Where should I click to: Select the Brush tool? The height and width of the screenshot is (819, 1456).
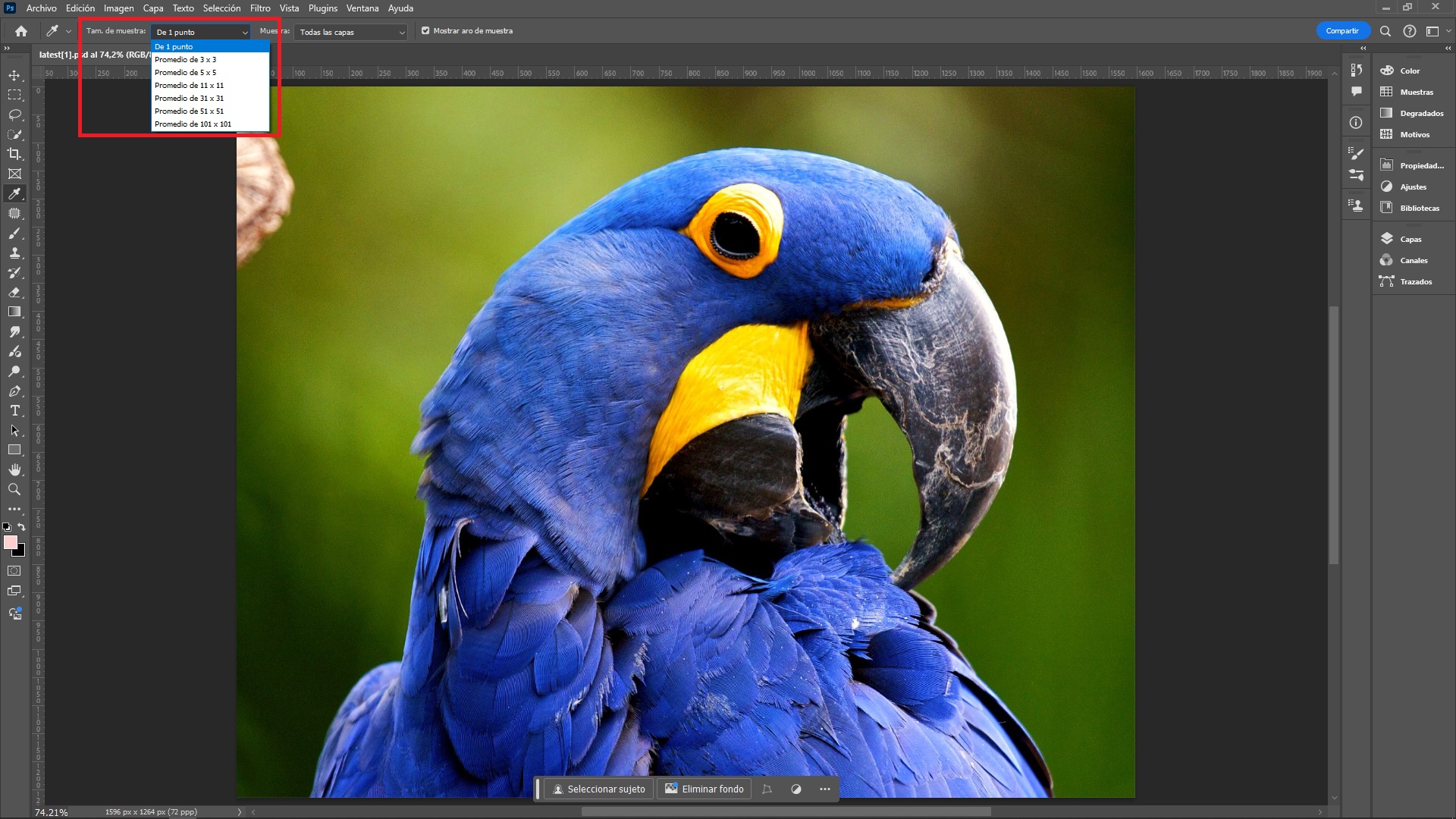14,234
